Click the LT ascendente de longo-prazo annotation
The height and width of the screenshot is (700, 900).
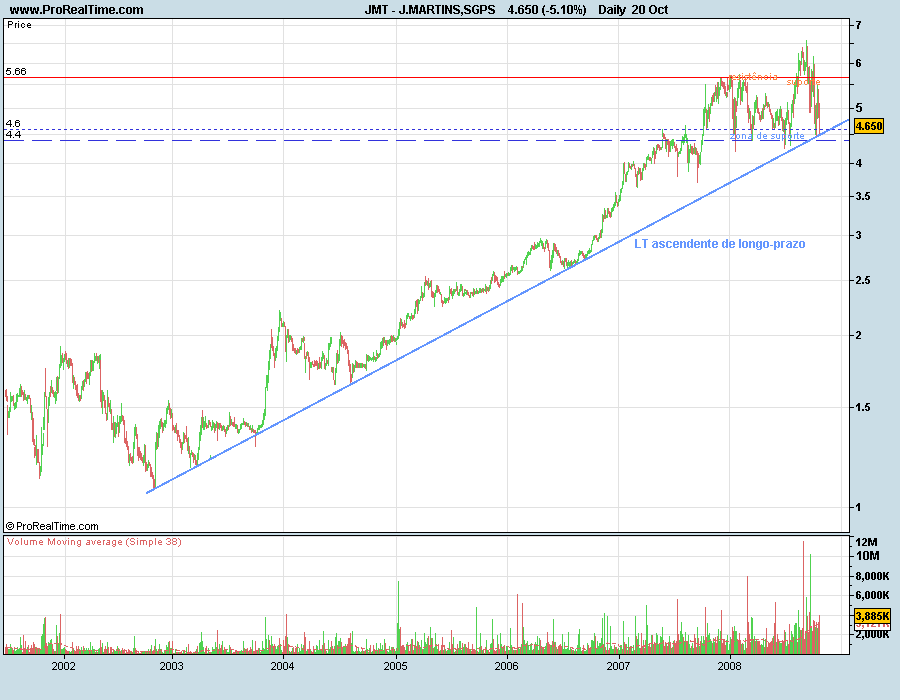point(720,244)
